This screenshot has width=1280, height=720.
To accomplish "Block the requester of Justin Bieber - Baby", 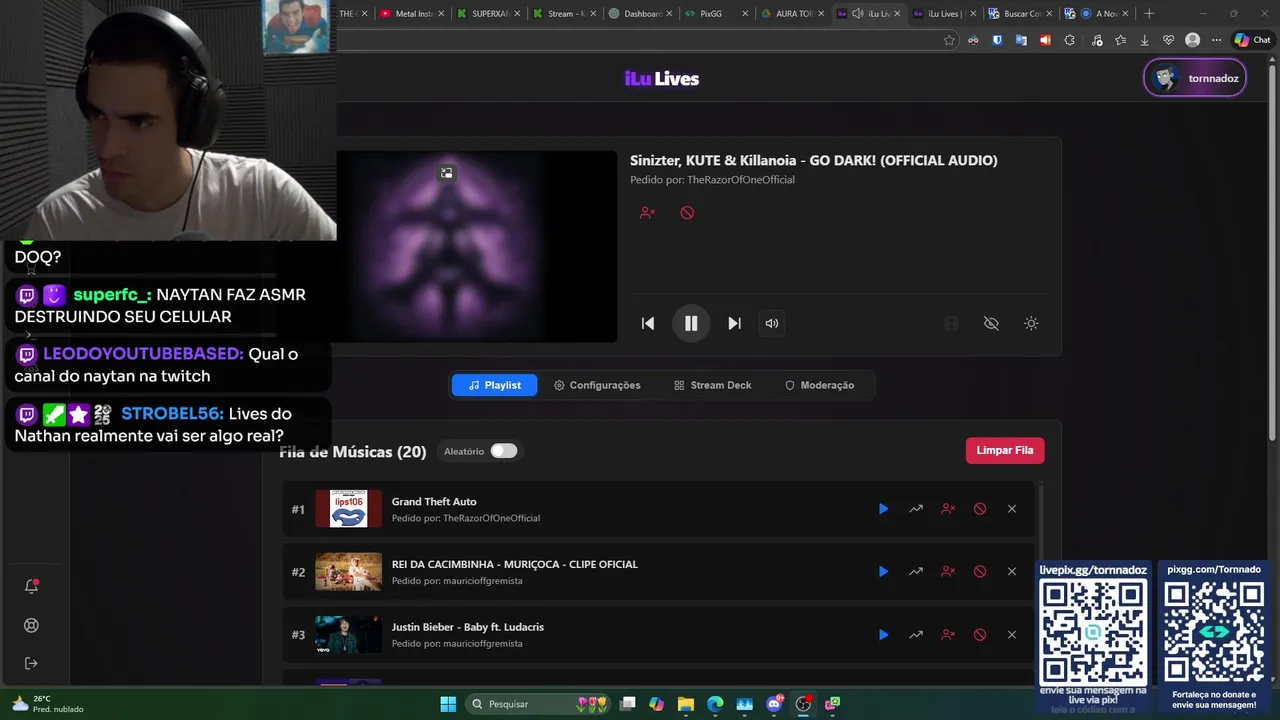I will click(947, 634).
